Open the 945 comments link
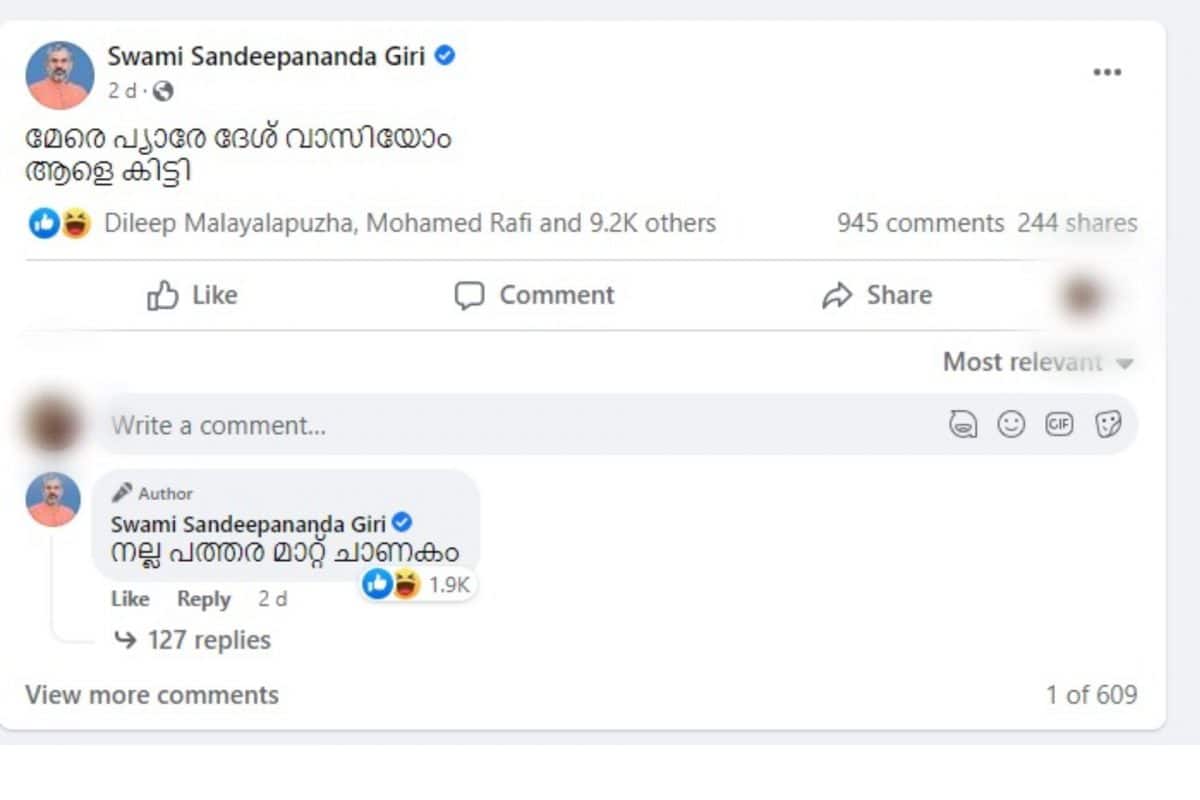This screenshot has width=1200, height=800. [920, 223]
